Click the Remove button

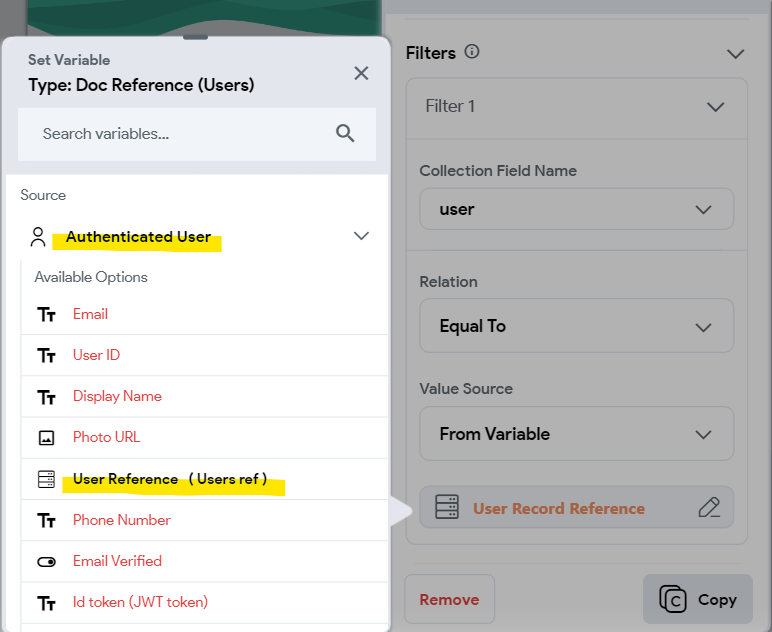pyautogui.click(x=450, y=600)
